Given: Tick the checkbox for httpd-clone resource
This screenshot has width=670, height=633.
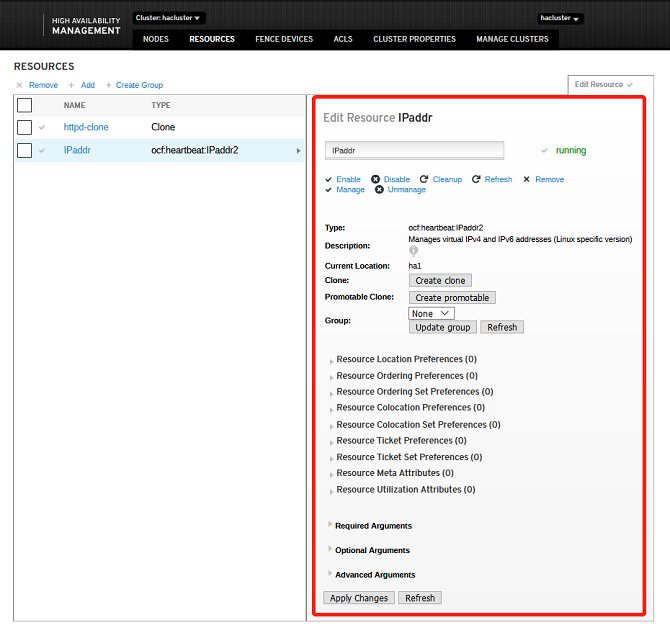Looking at the screenshot, I should pos(25,127).
